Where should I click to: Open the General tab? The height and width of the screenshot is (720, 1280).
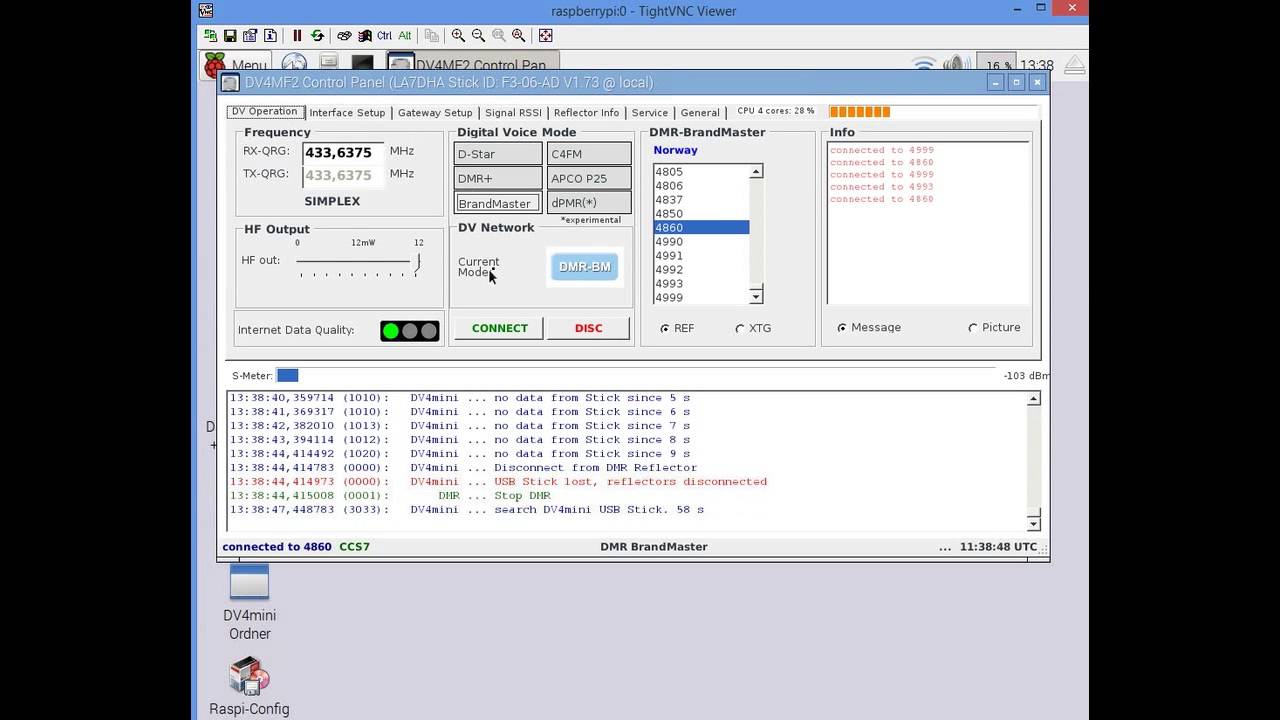coord(700,113)
